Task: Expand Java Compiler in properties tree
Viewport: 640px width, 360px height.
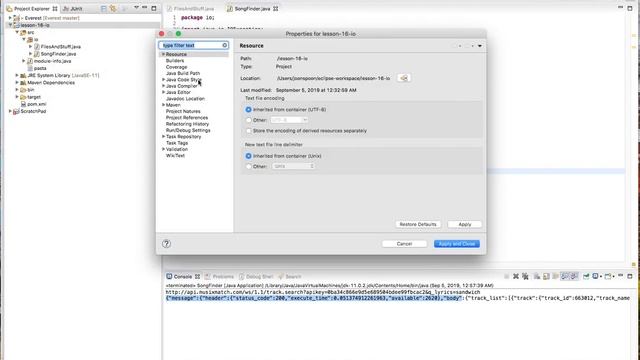Action: pos(164,86)
